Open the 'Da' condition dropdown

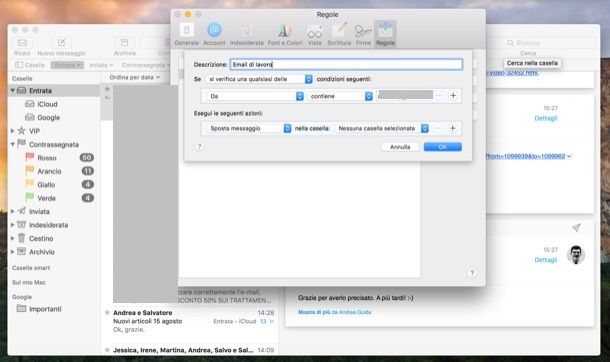[255, 96]
